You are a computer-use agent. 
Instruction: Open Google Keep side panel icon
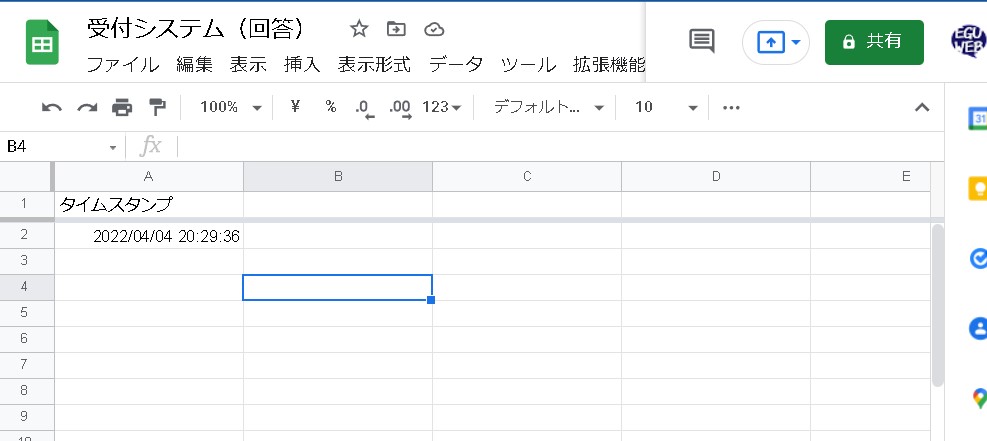[977, 189]
